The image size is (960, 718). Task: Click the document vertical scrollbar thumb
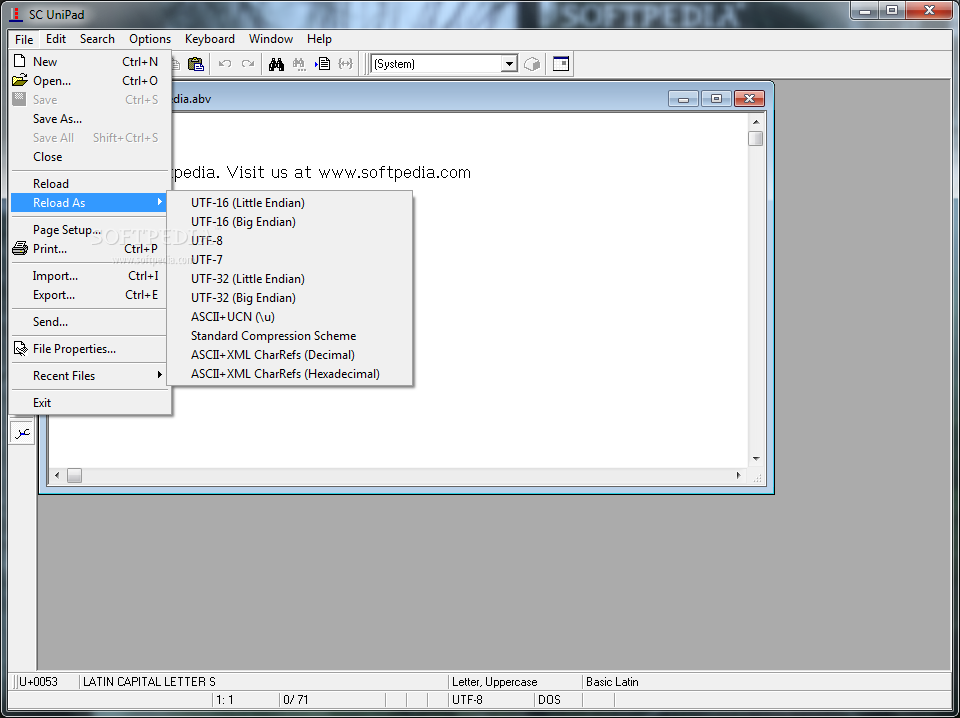coord(756,138)
